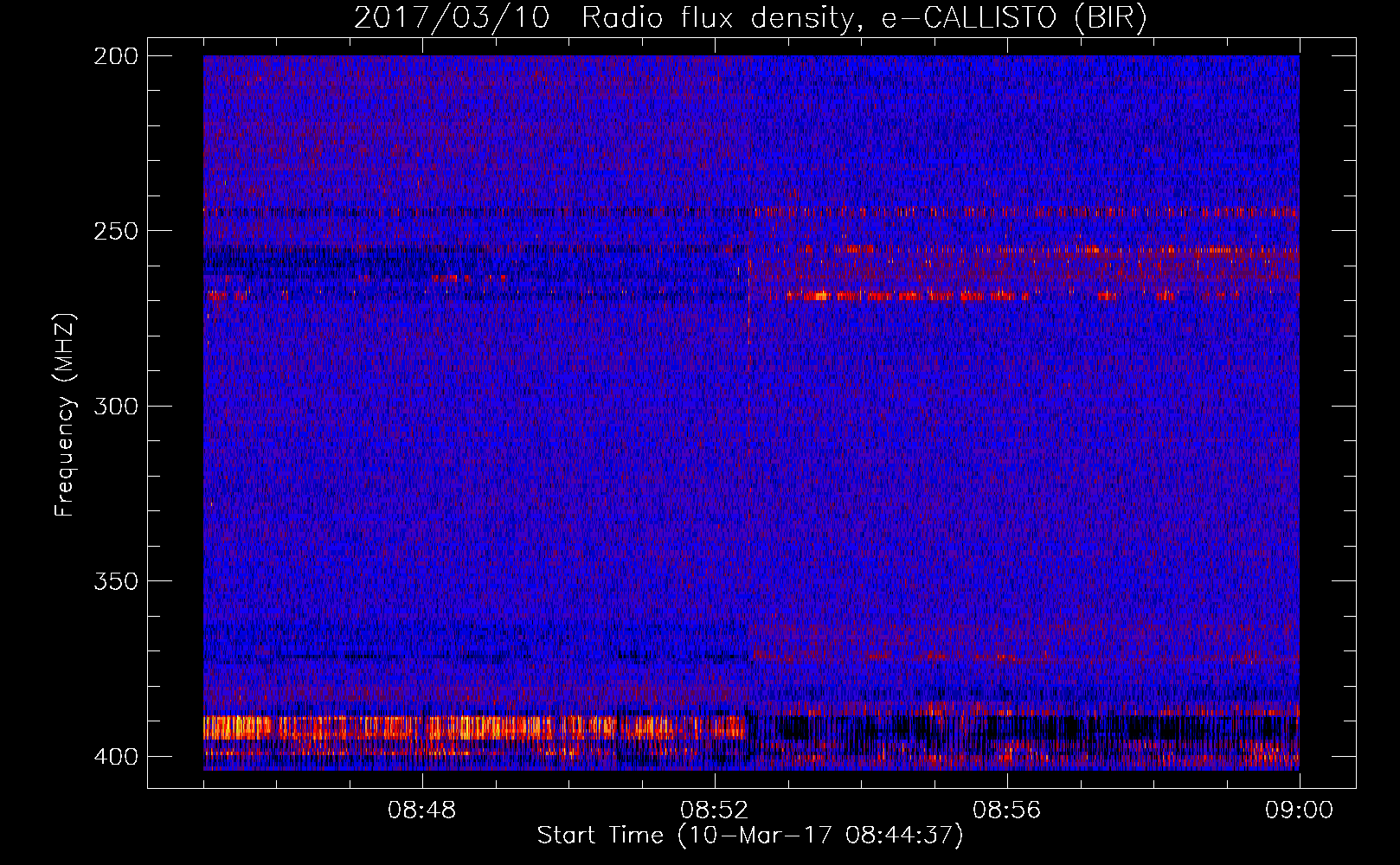Click the 400 frequency tick label

(x=116, y=756)
